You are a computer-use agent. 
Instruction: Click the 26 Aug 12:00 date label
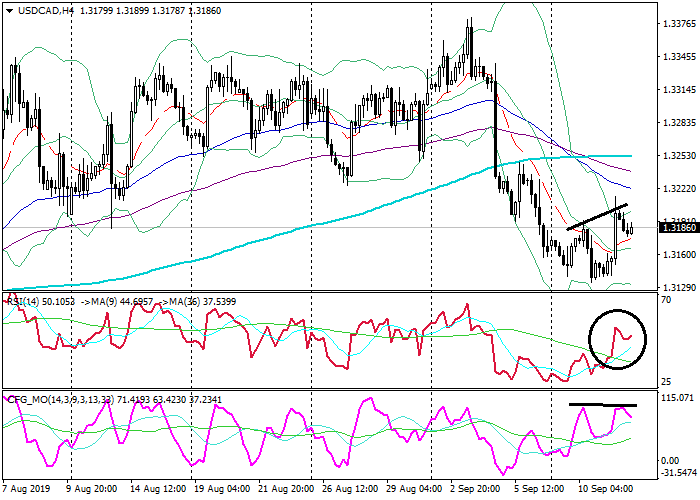pos(351,491)
